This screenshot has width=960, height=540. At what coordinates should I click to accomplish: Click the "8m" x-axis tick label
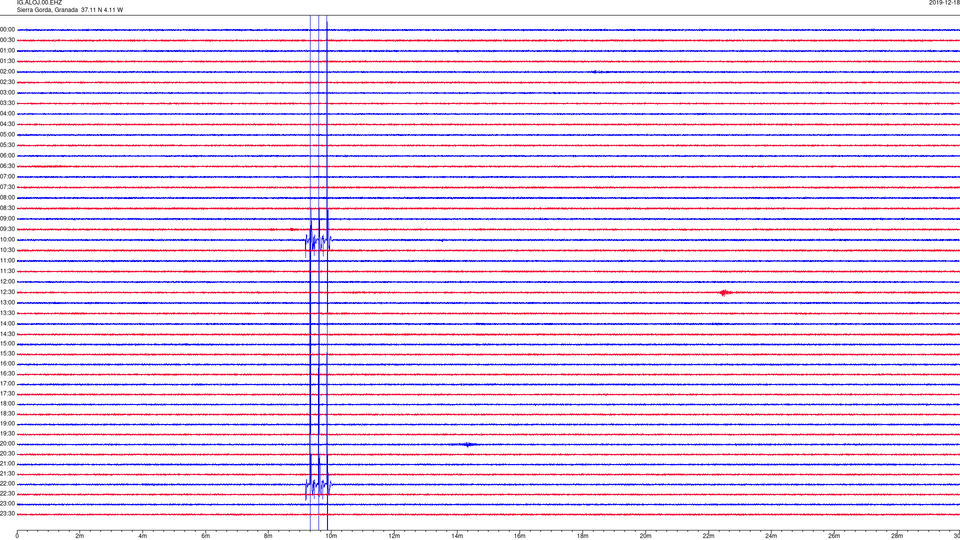click(x=268, y=536)
